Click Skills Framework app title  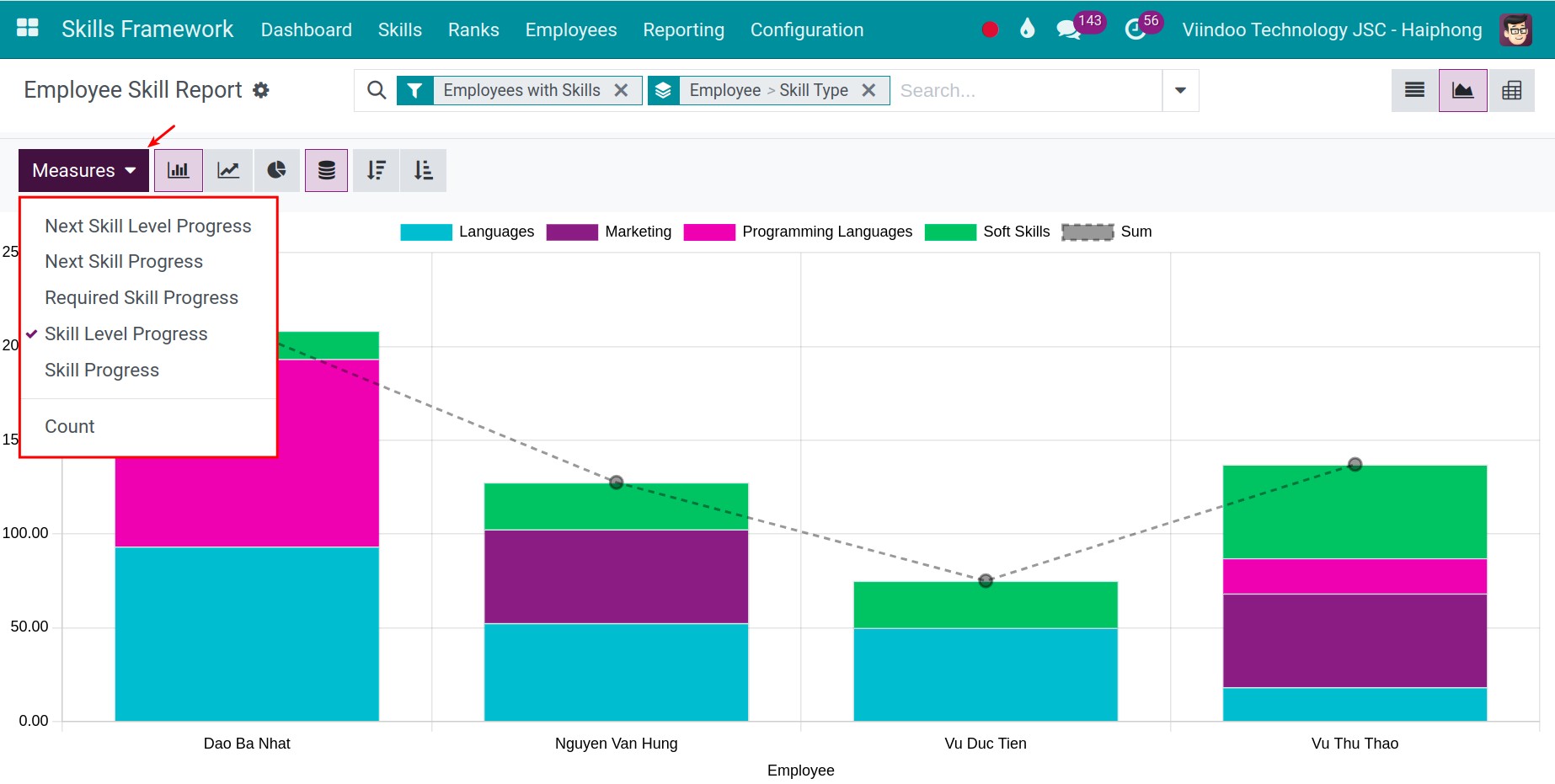pyautogui.click(x=147, y=29)
